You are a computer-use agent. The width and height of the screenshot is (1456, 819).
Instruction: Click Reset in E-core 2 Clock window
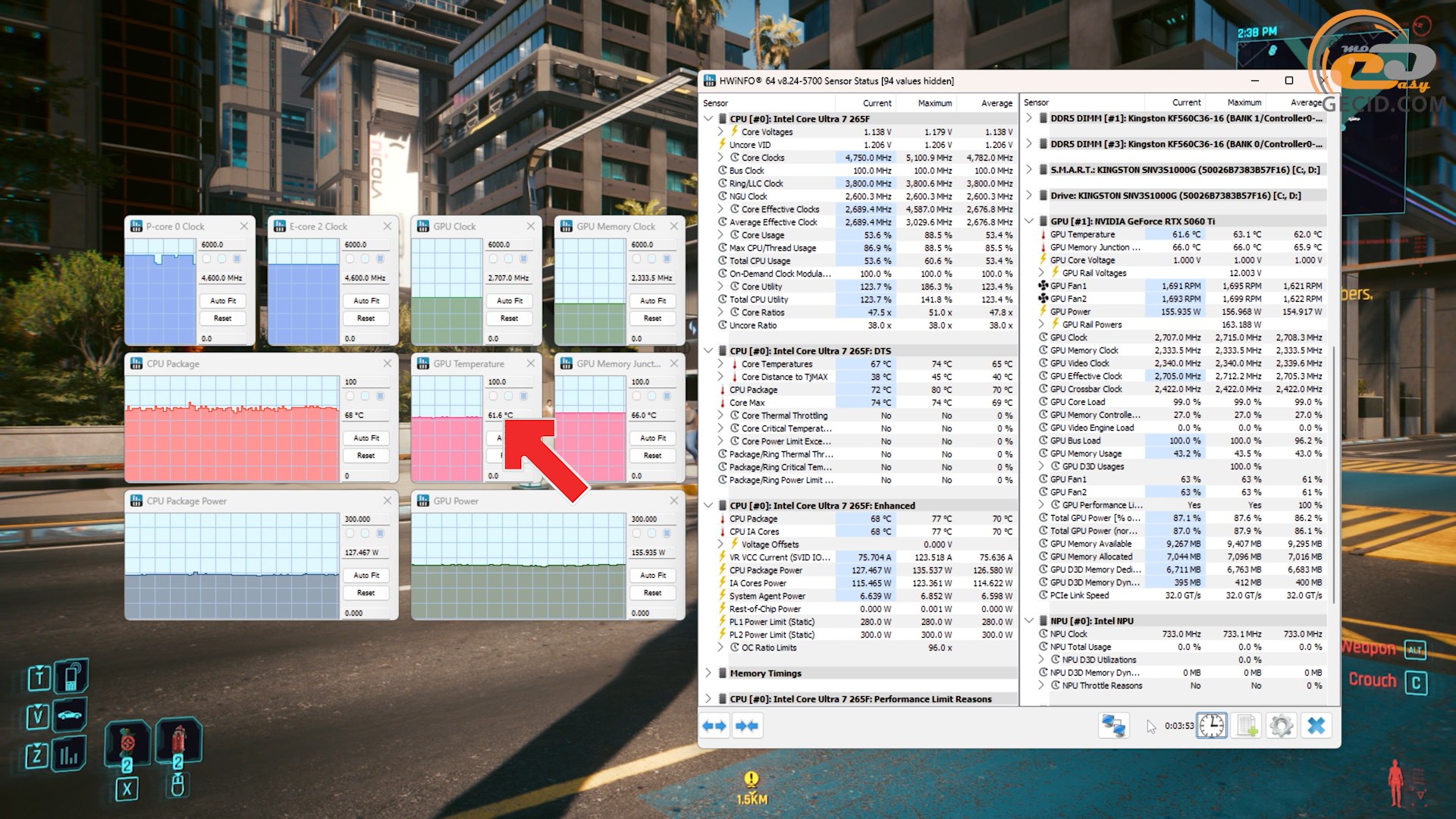click(x=366, y=318)
